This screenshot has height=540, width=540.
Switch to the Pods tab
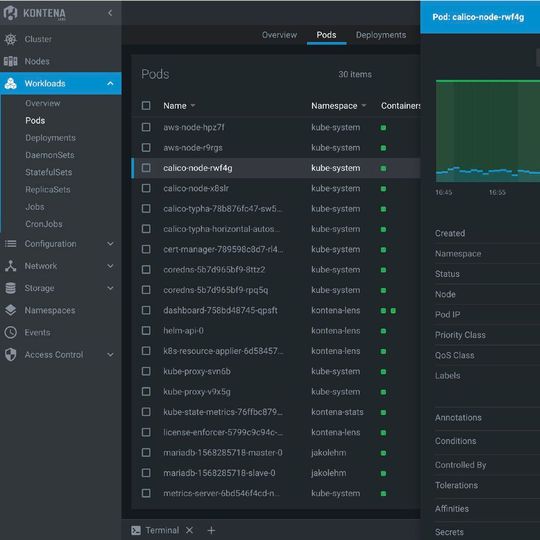326,35
